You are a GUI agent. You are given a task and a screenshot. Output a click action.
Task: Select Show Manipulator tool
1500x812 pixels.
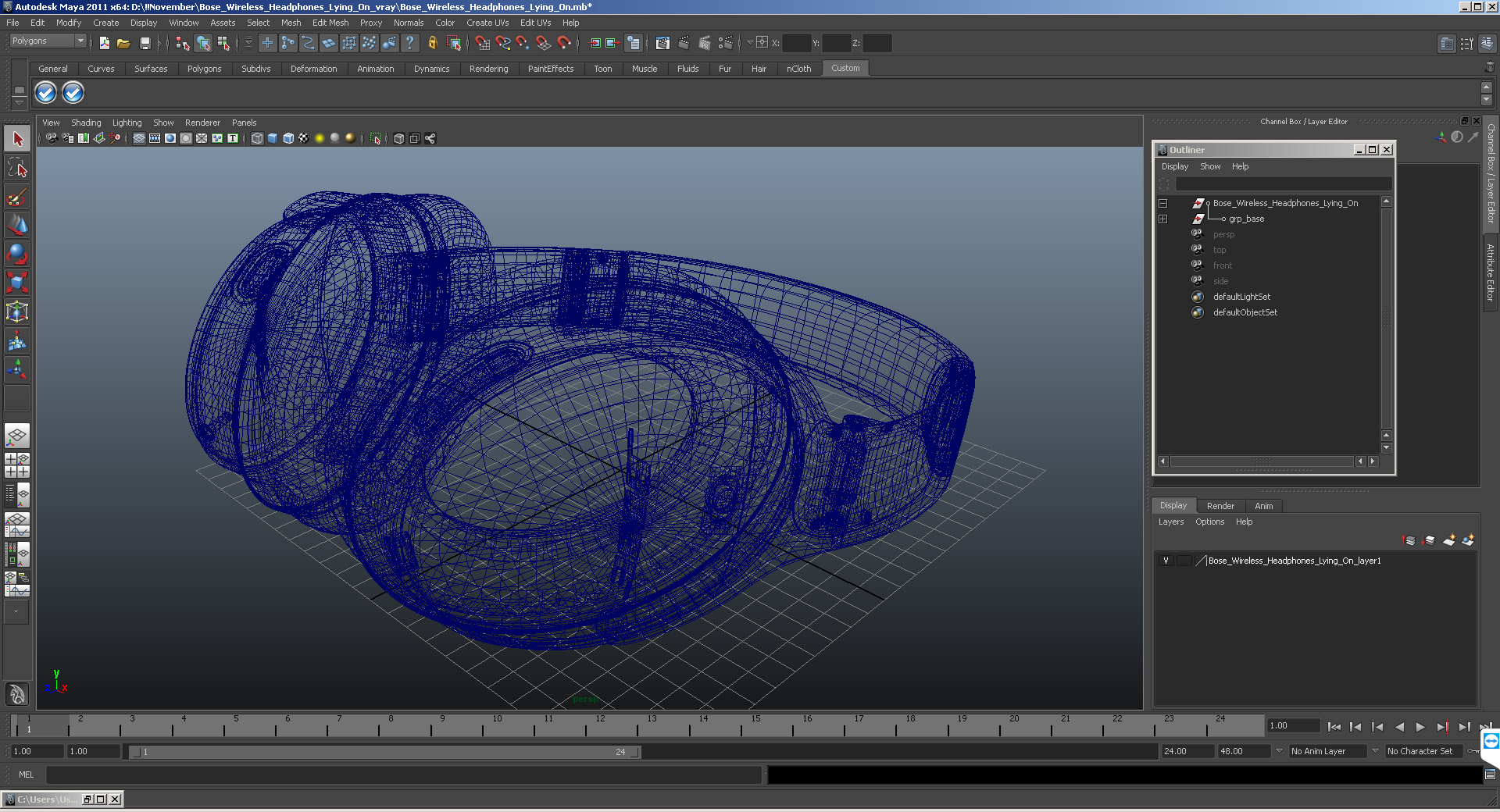[x=17, y=369]
